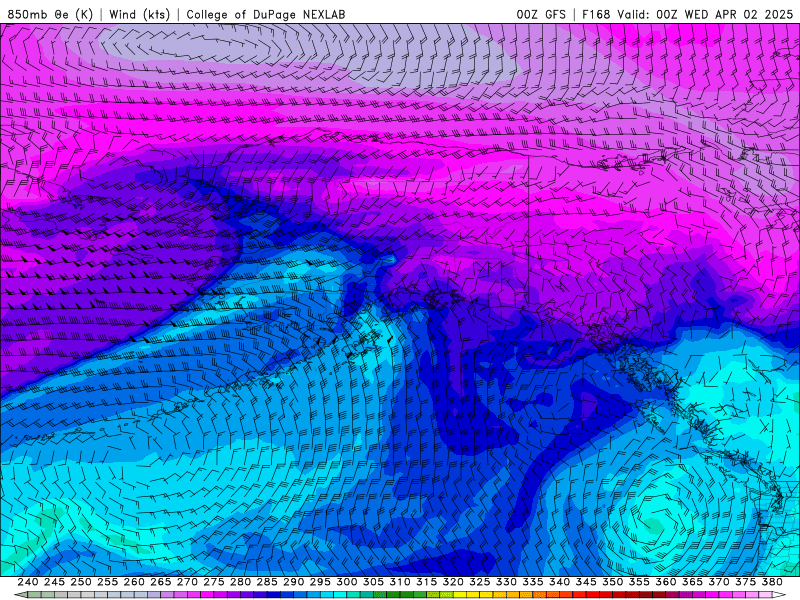Click the "WED APR 02 2025" valid date

click(x=738, y=14)
